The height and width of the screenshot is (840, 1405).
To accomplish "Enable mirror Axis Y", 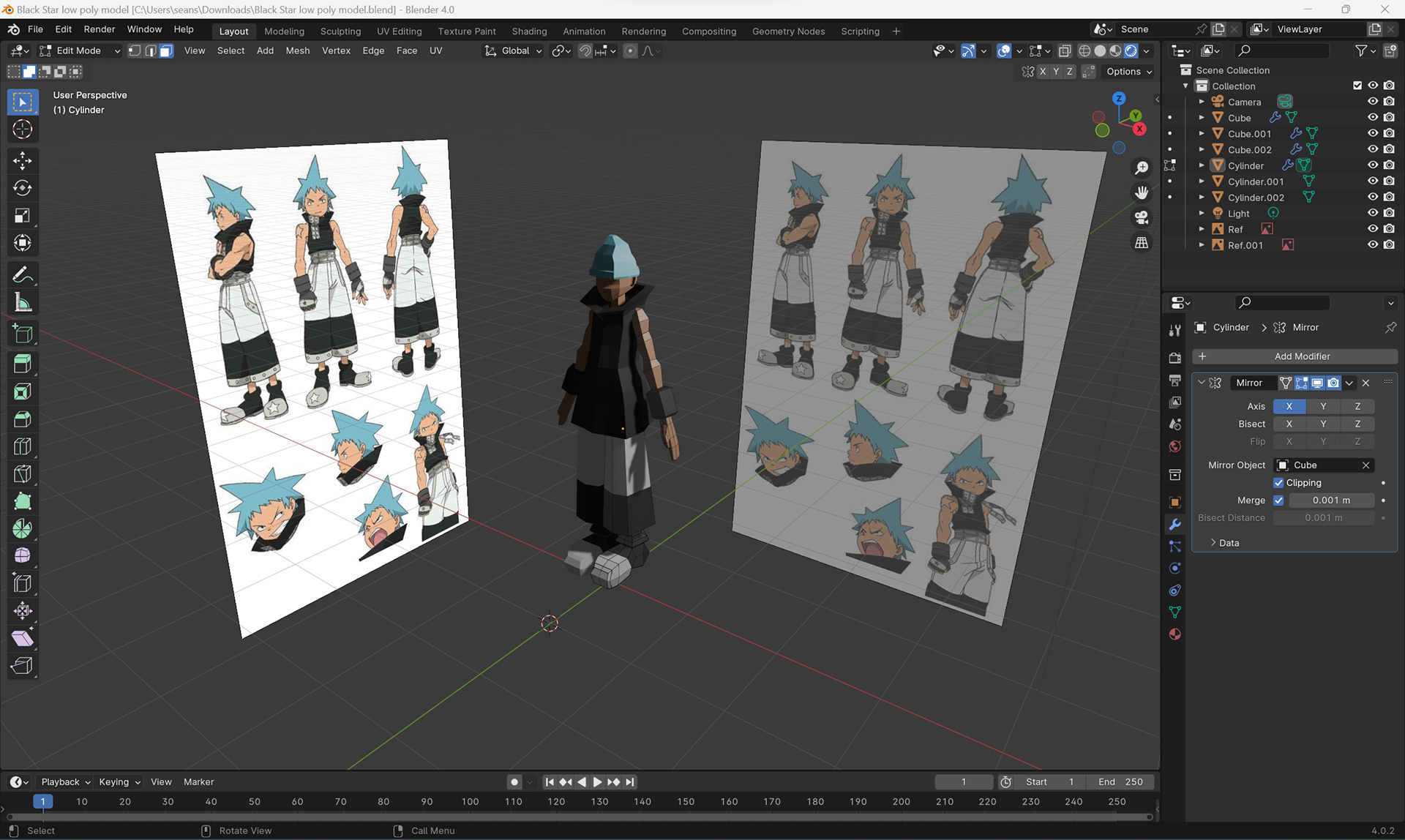I will [x=1323, y=406].
